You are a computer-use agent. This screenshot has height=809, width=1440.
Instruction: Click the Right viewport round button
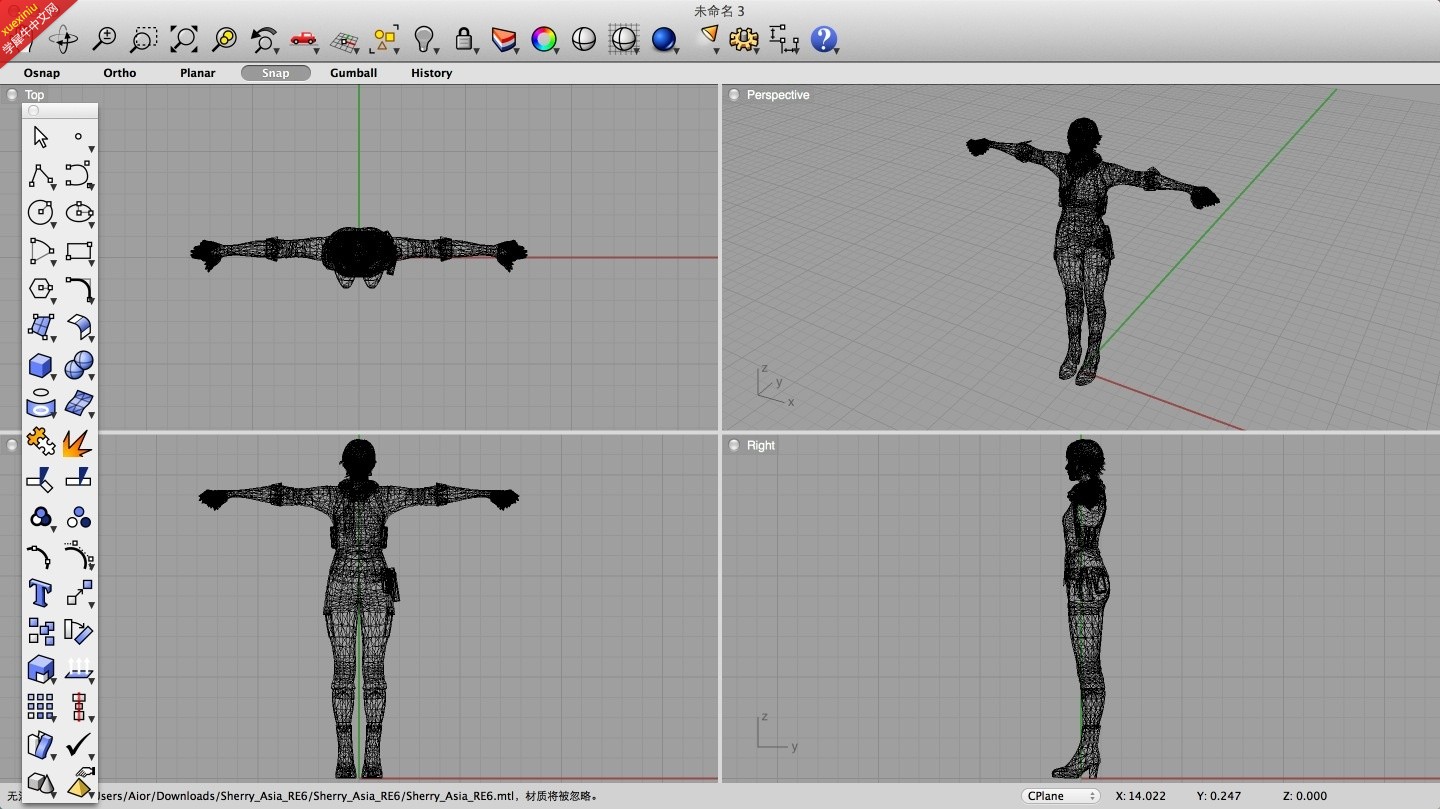tap(734, 445)
